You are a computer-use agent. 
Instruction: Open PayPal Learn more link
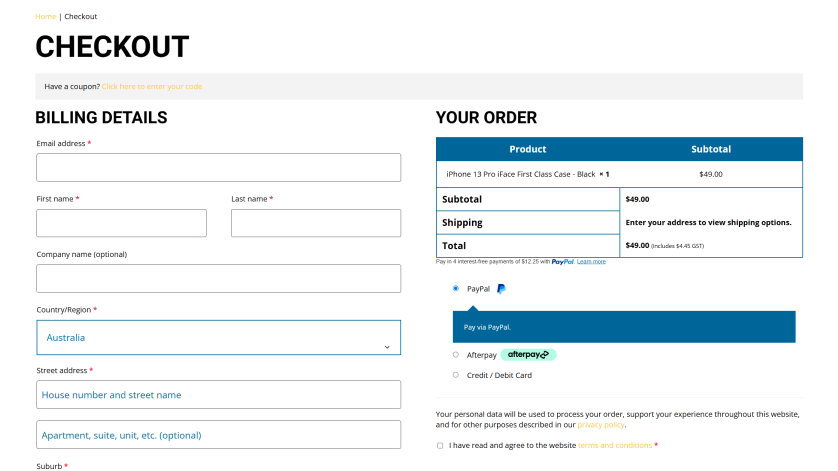(x=591, y=261)
